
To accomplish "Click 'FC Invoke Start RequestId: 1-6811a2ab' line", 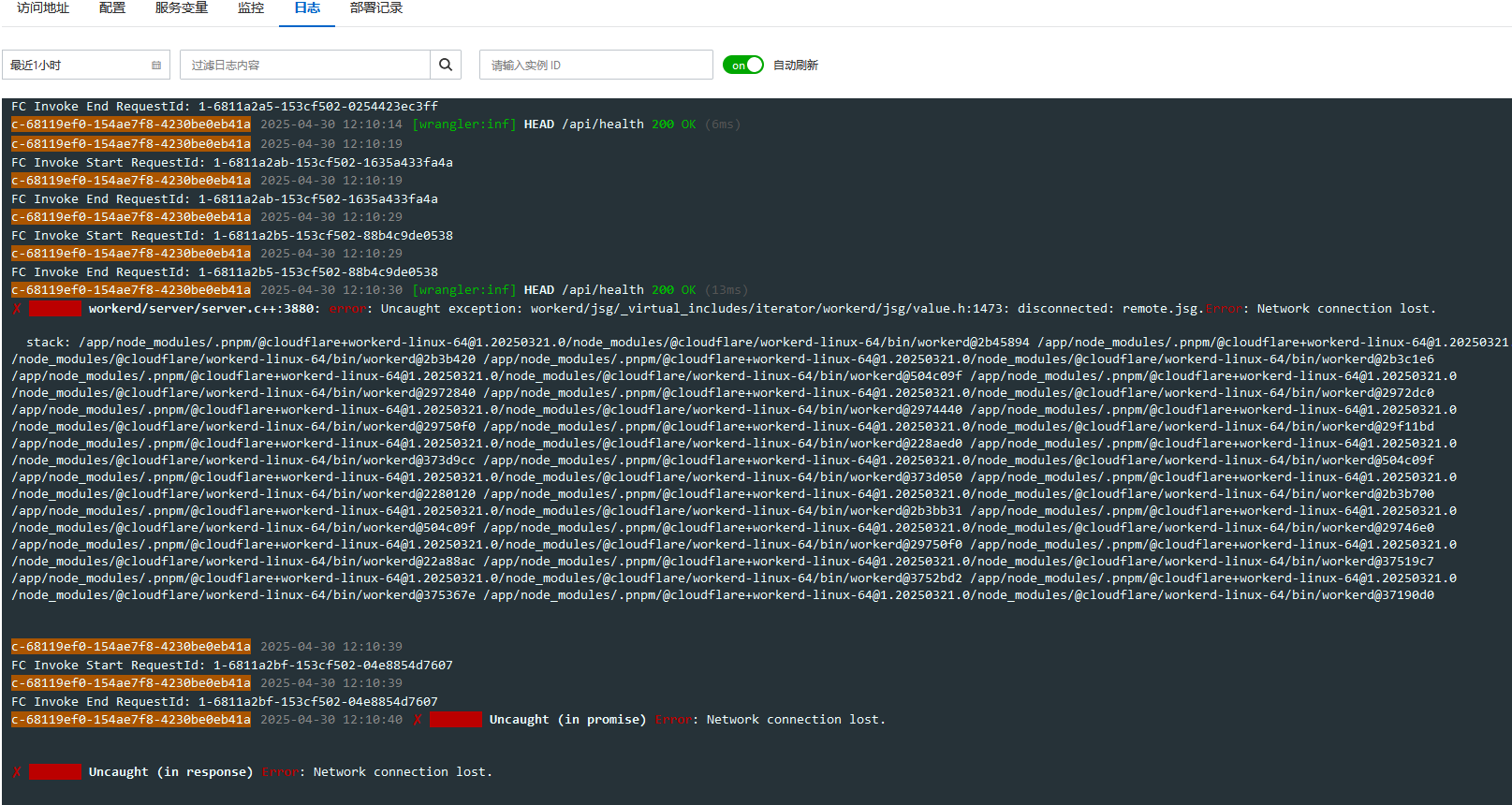I will 232,163.
